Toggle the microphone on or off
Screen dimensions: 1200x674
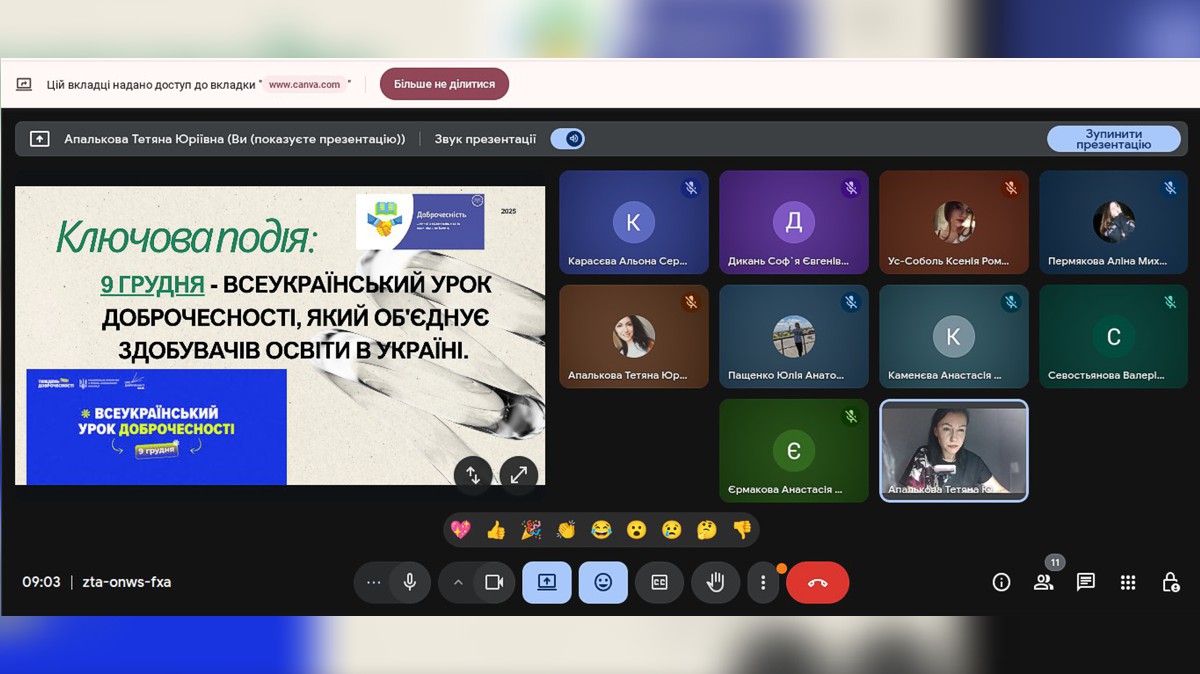409,582
